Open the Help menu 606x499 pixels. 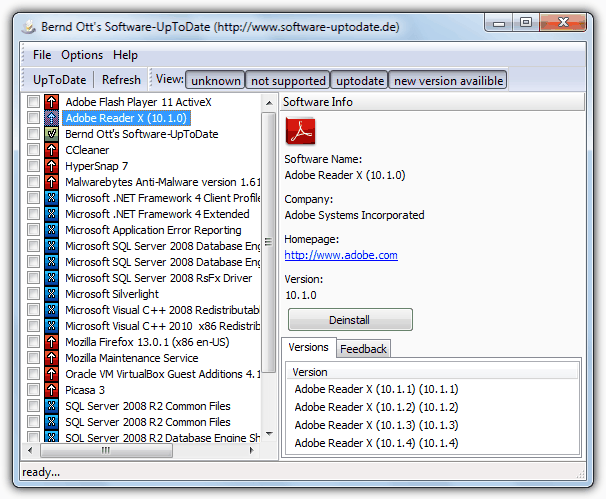tap(125, 55)
